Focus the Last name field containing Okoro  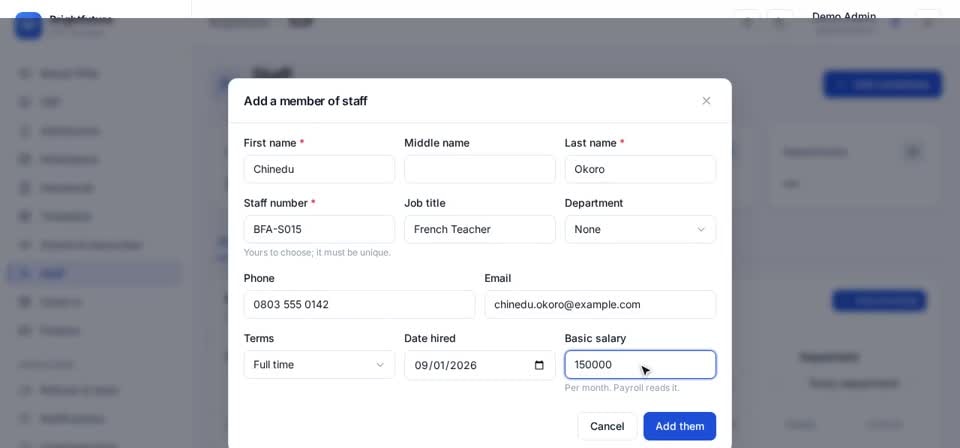[x=640, y=169]
